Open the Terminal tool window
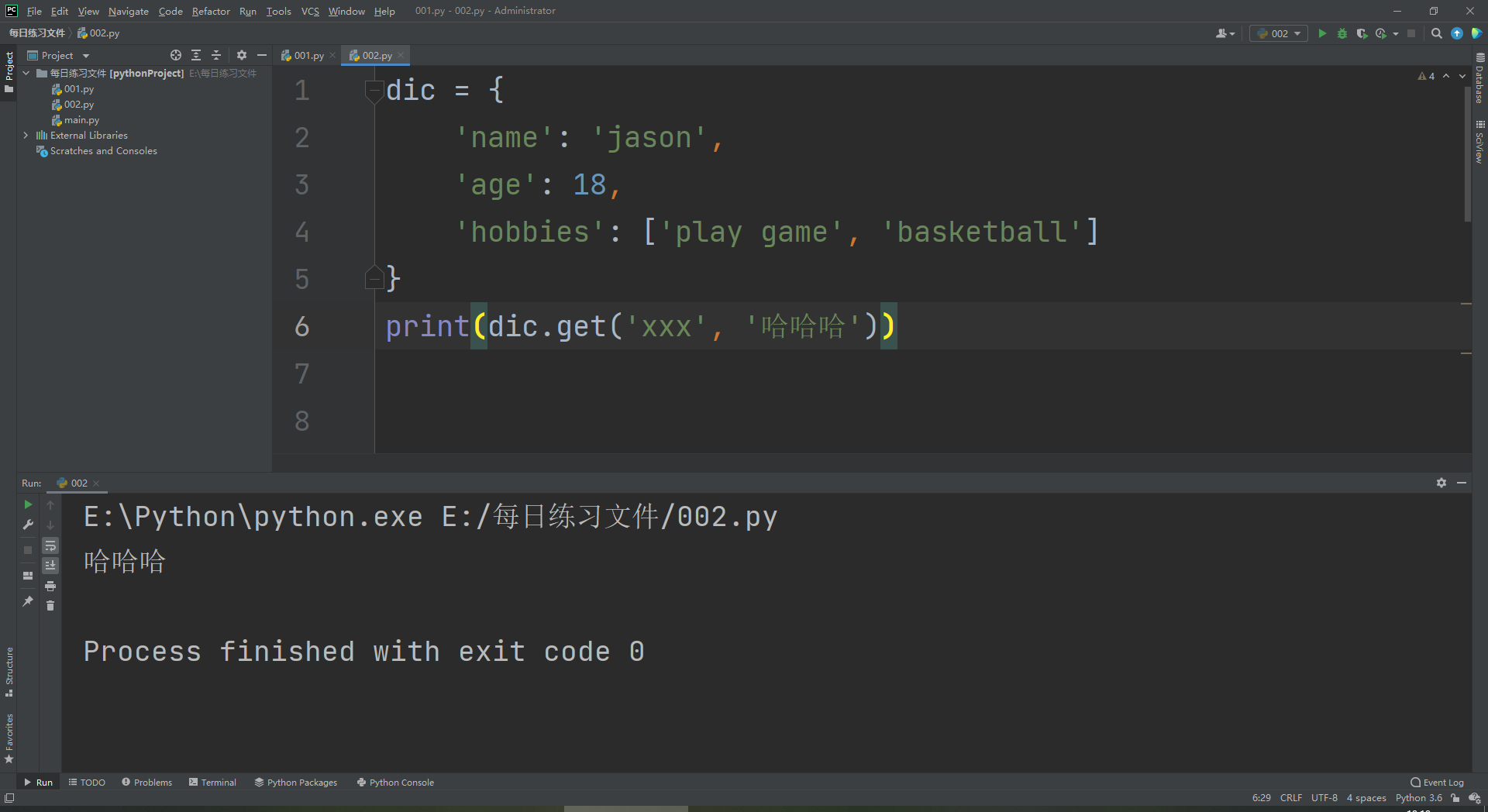The image size is (1488, 812). 212,783
